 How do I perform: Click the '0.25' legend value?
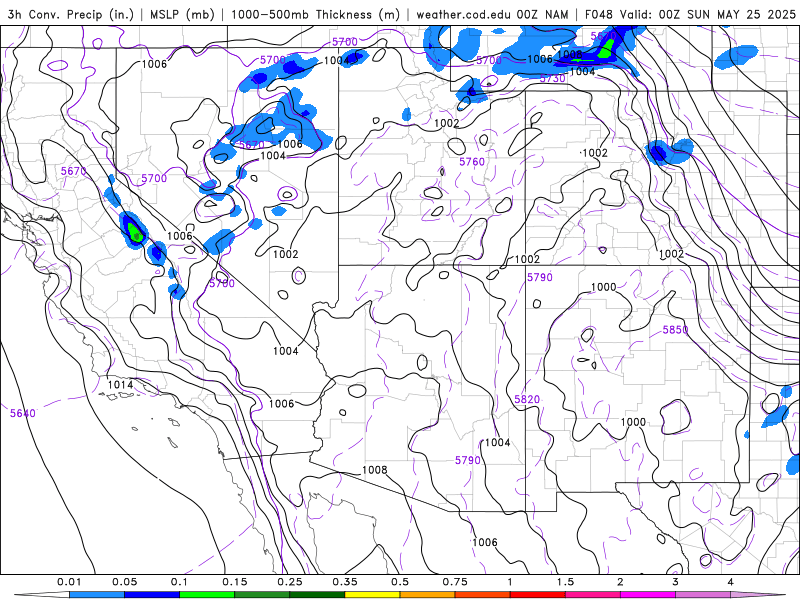coord(290,582)
